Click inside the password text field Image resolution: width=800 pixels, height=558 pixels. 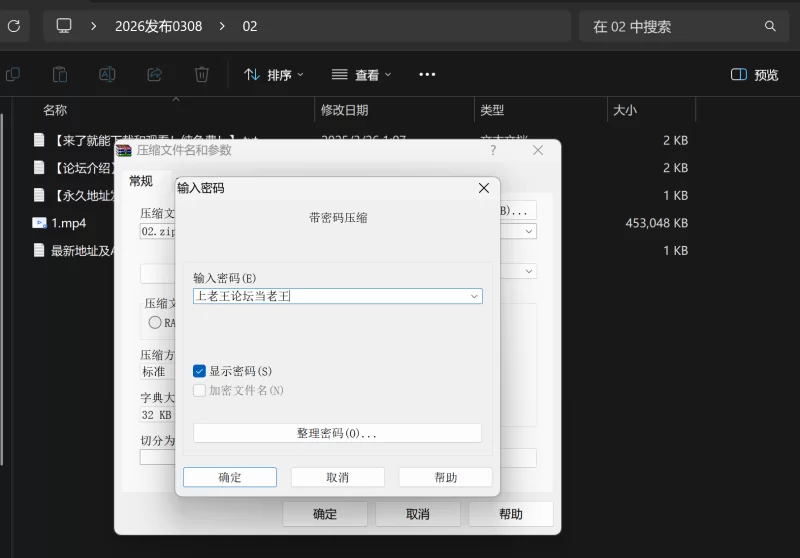[x=330, y=296]
